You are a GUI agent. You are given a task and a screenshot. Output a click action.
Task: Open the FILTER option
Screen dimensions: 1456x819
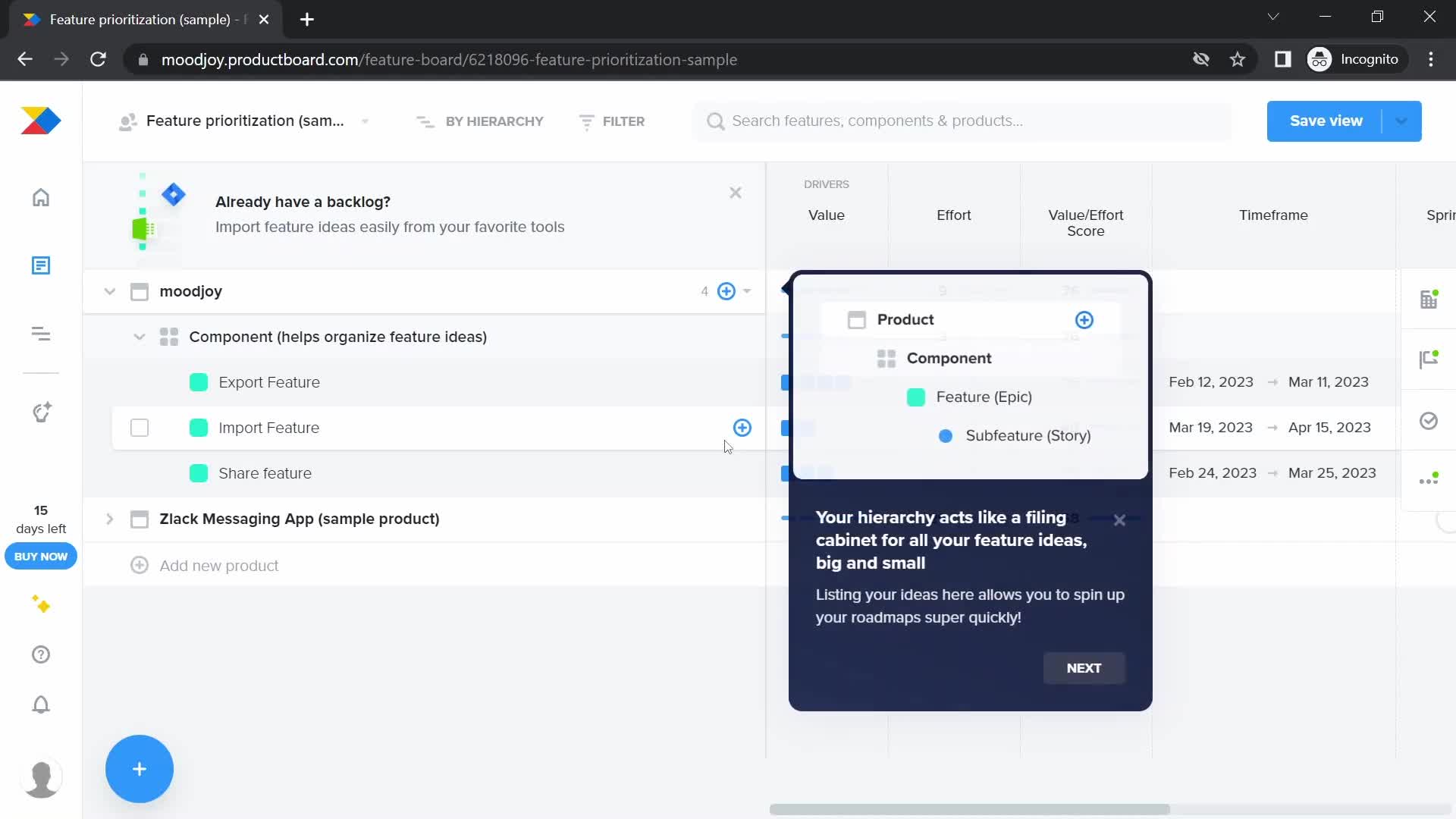(612, 121)
